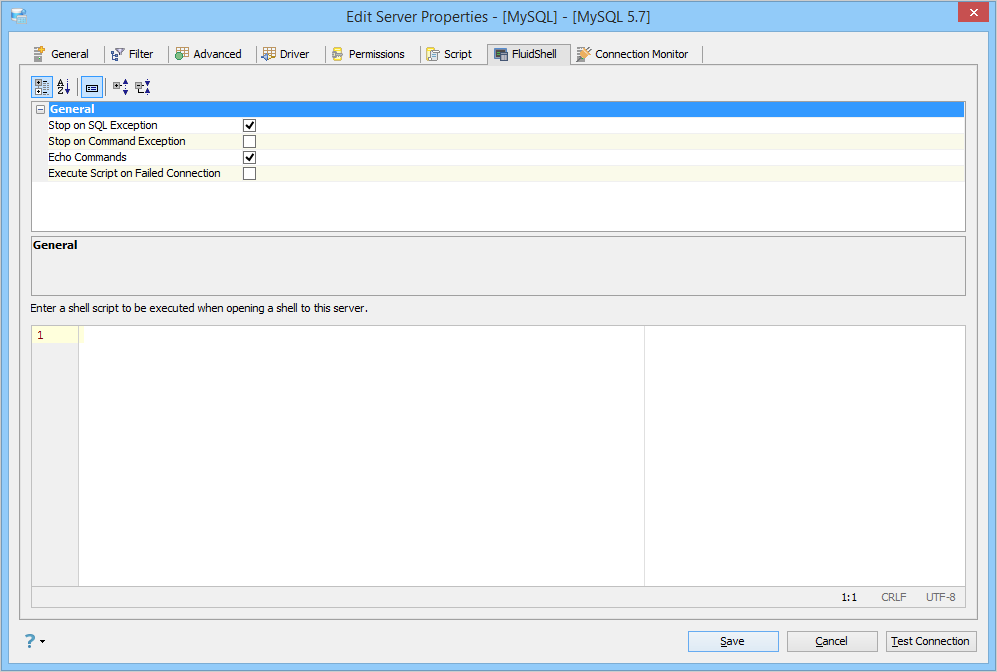Collapse all property categories icon

(x=143, y=87)
